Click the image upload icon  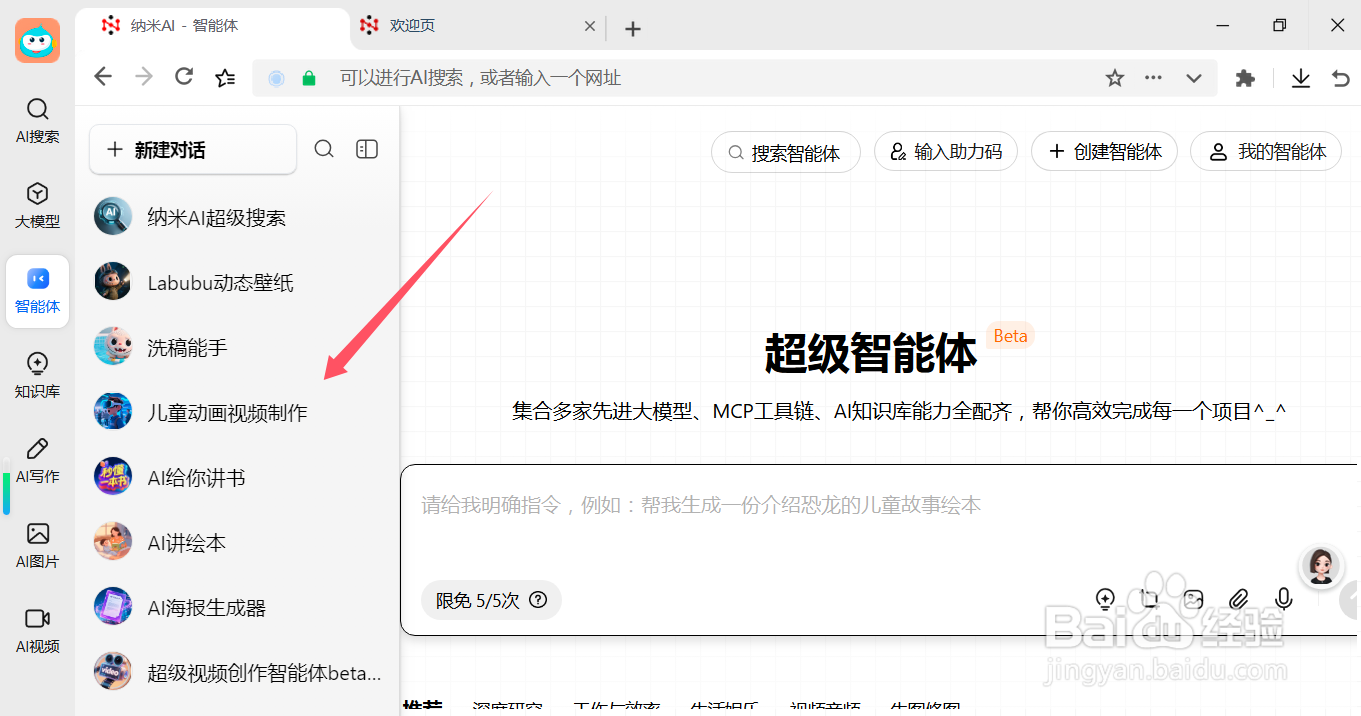(x=1193, y=598)
